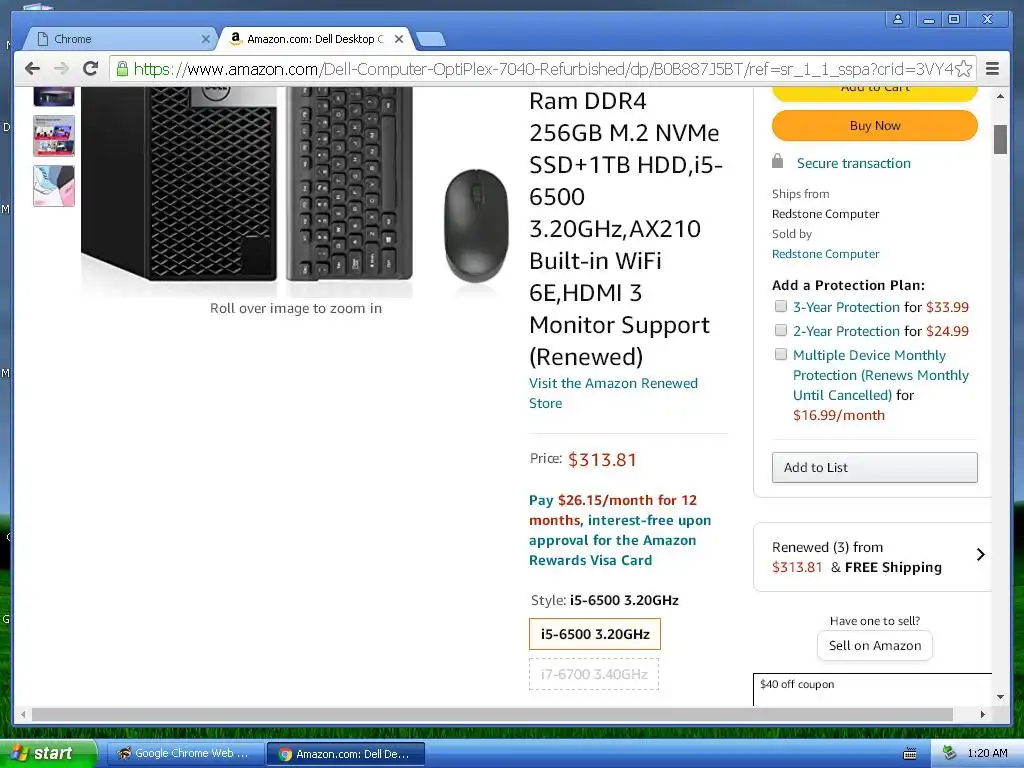Open the Chrome hamburger menu
This screenshot has height=768, width=1024.
992,69
